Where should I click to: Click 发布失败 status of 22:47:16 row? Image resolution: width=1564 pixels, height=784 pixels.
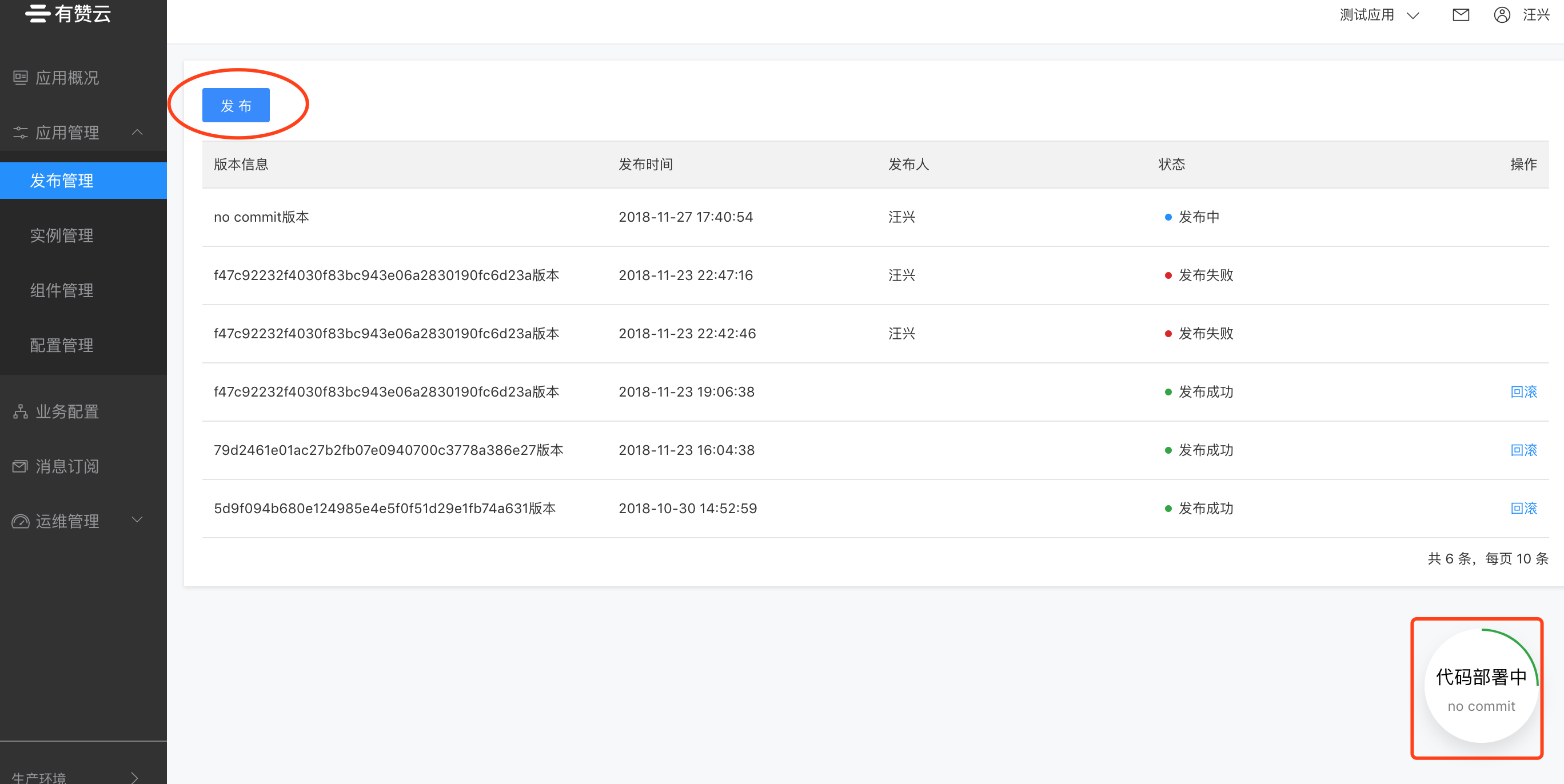tap(1206, 275)
